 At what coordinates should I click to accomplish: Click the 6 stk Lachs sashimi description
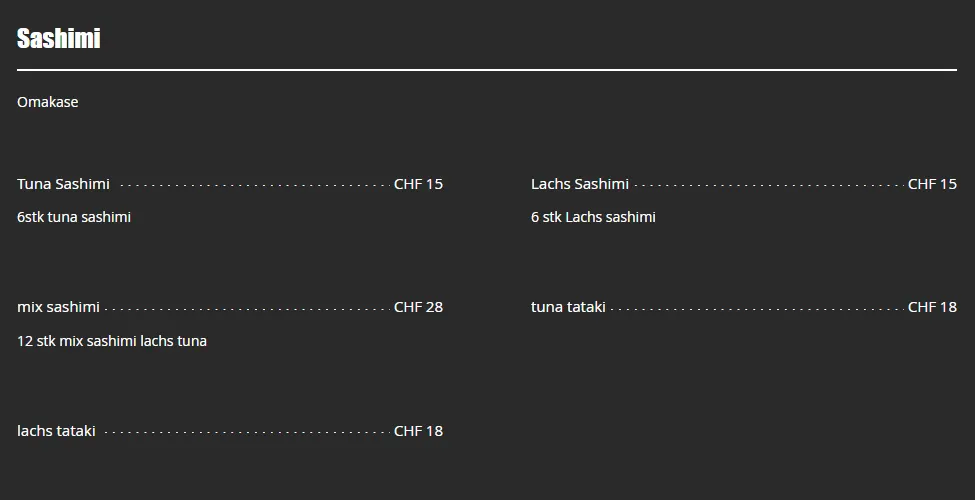[x=593, y=217]
